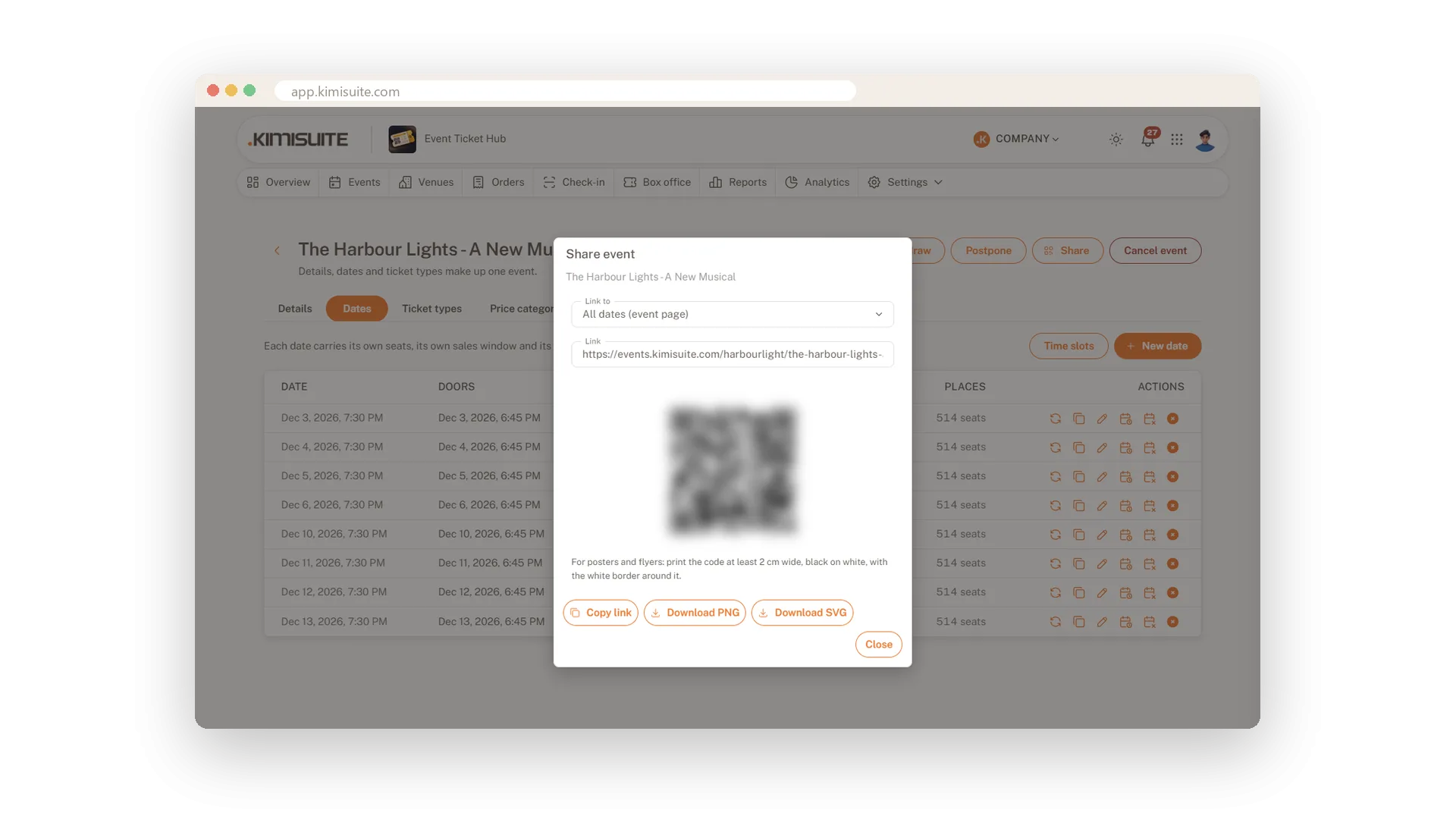Open the Venues page
Screen dimensions: 1456x819
pos(426,183)
